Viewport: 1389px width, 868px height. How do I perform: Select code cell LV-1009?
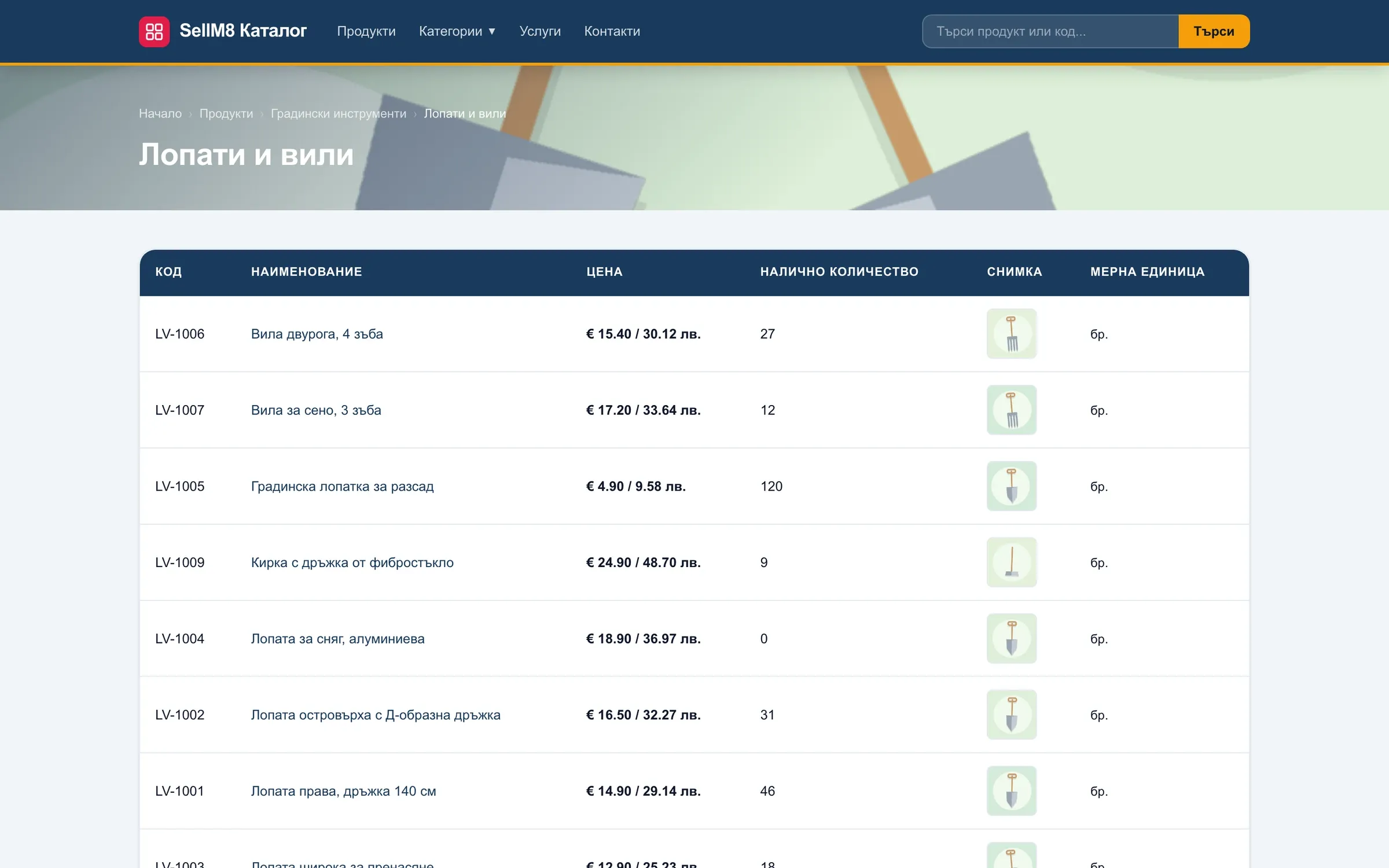pyautogui.click(x=180, y=562)
